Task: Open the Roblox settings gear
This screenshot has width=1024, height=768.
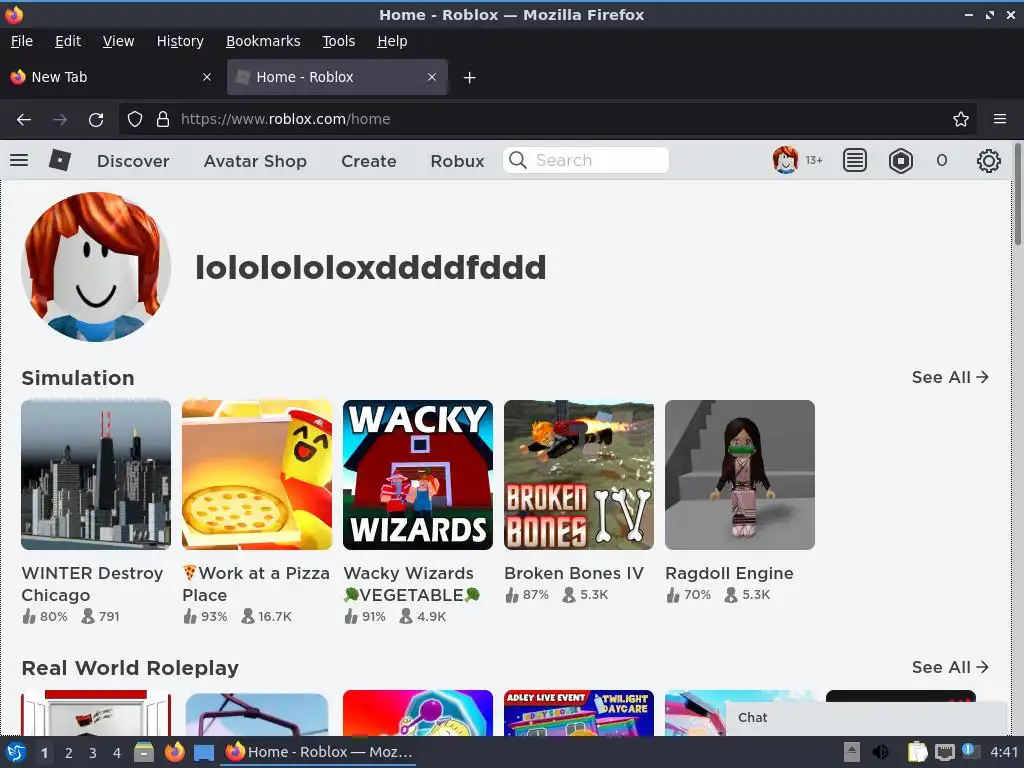Action: click(988, 161)
